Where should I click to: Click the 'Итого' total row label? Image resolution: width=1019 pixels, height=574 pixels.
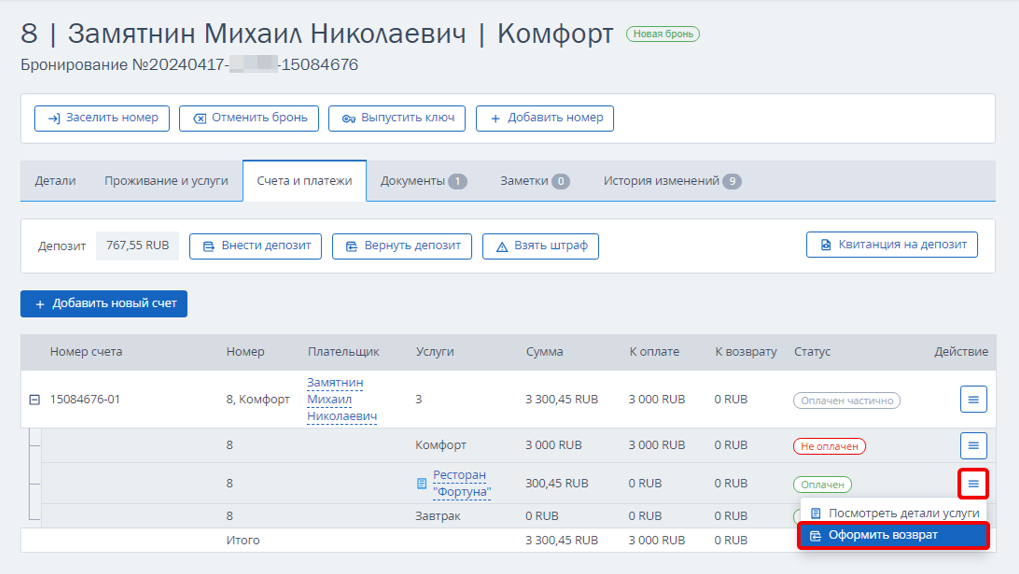point(243,540)
